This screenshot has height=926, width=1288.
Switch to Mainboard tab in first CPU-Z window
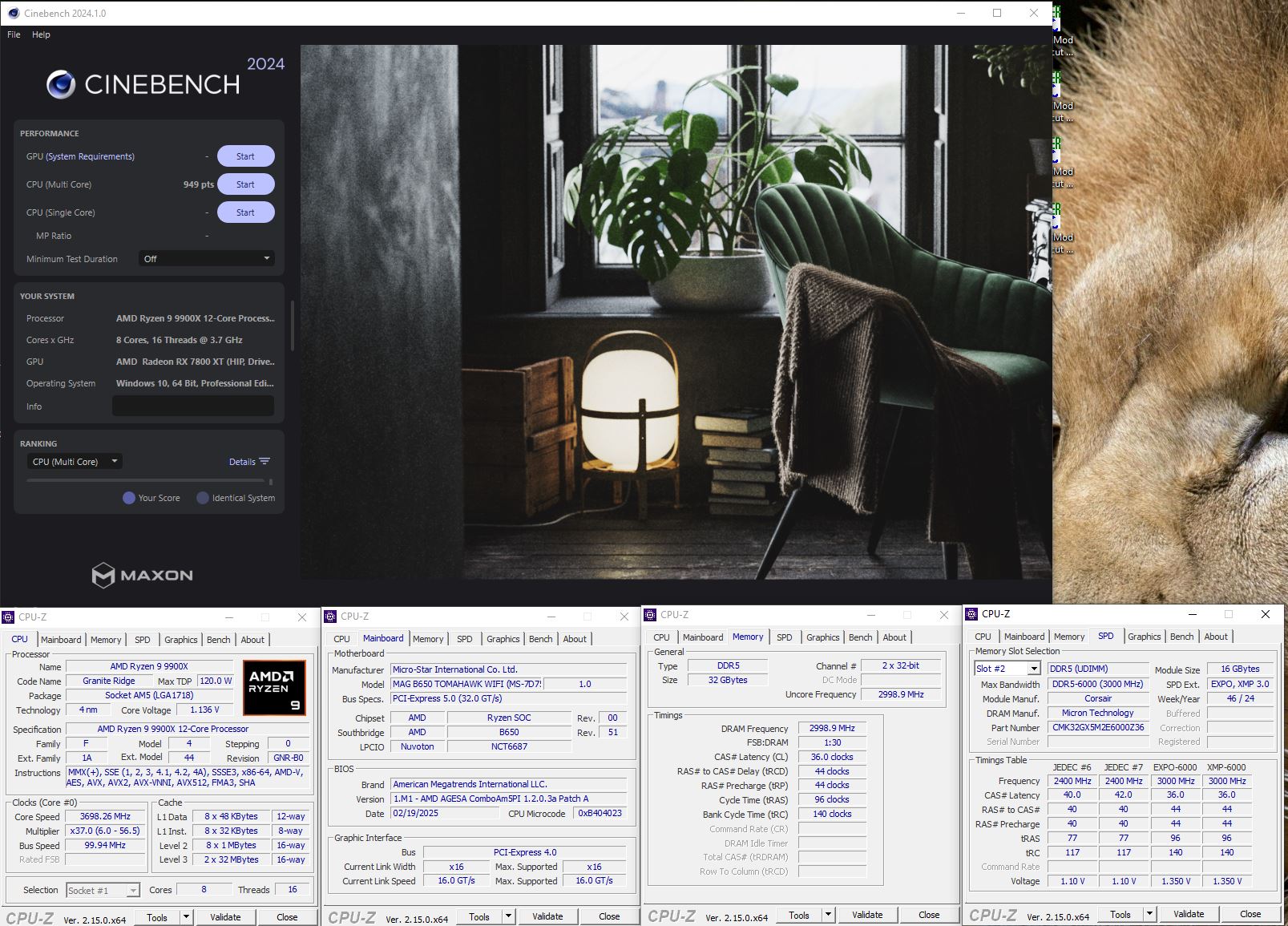[61, 640]
